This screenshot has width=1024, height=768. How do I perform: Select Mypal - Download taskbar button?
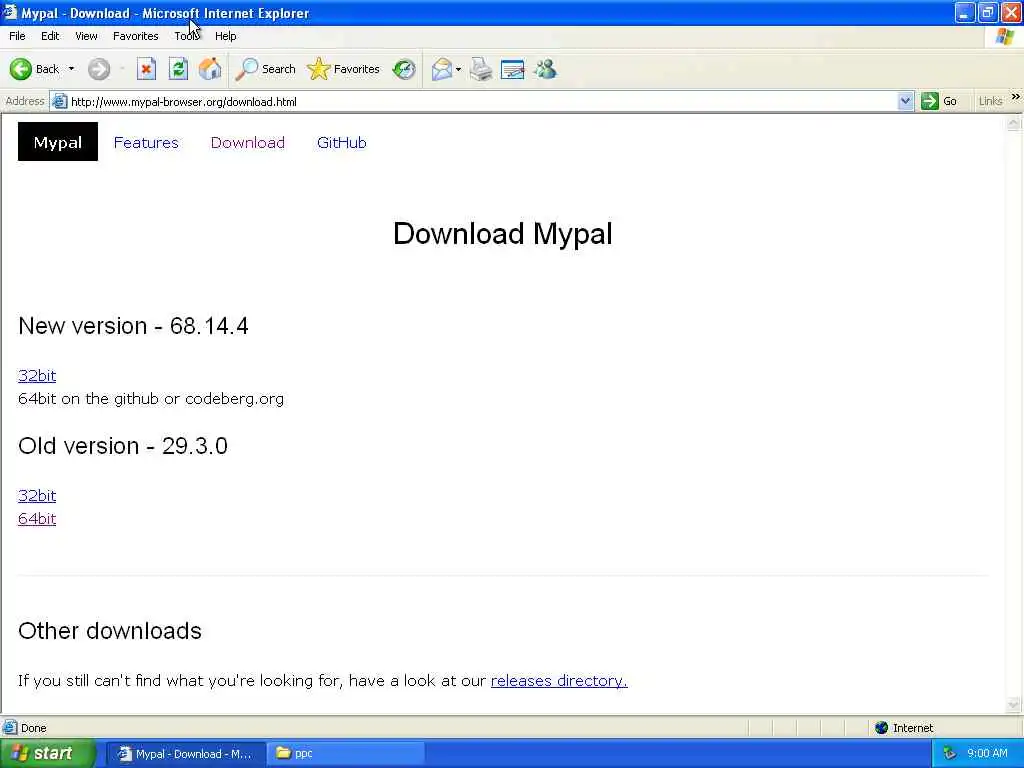[185, 754]
